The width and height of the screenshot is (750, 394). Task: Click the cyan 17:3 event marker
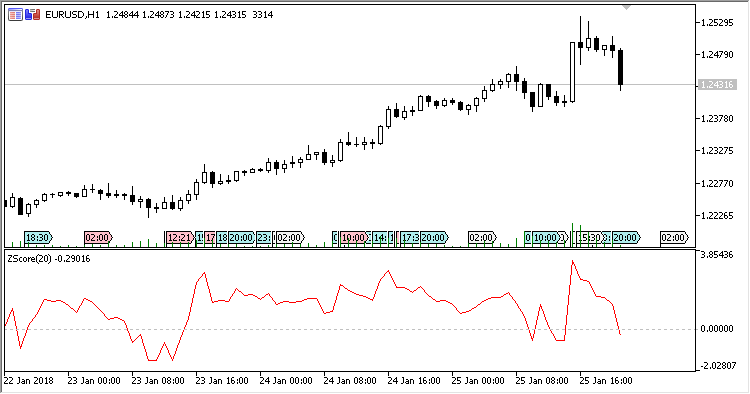(x=410, y=238)
